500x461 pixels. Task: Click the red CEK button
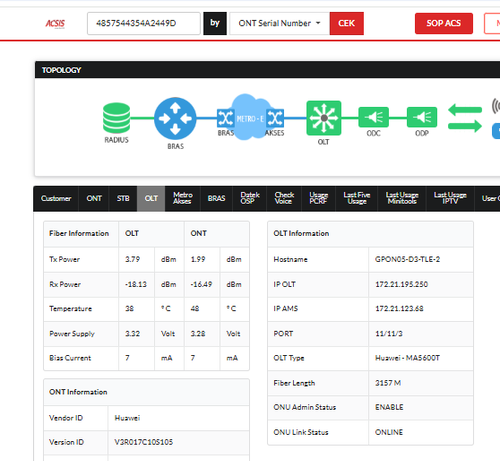347,23
